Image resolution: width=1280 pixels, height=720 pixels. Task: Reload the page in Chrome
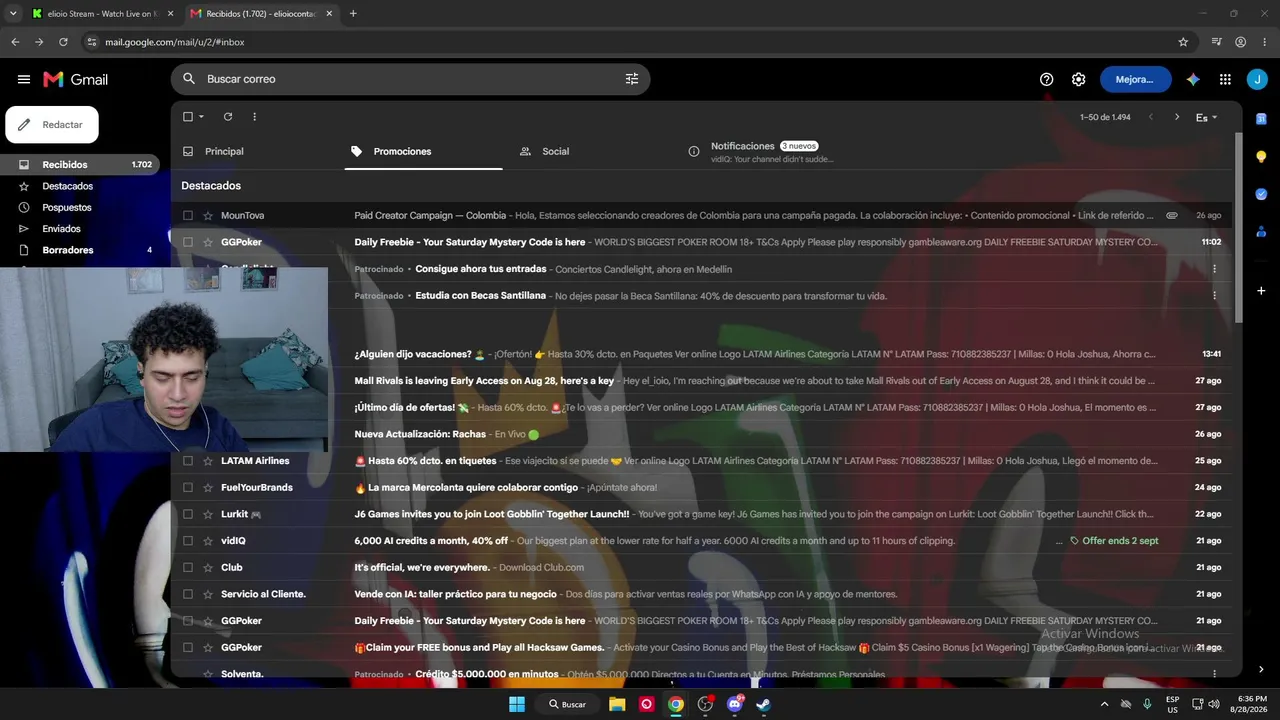click(63, 42)
